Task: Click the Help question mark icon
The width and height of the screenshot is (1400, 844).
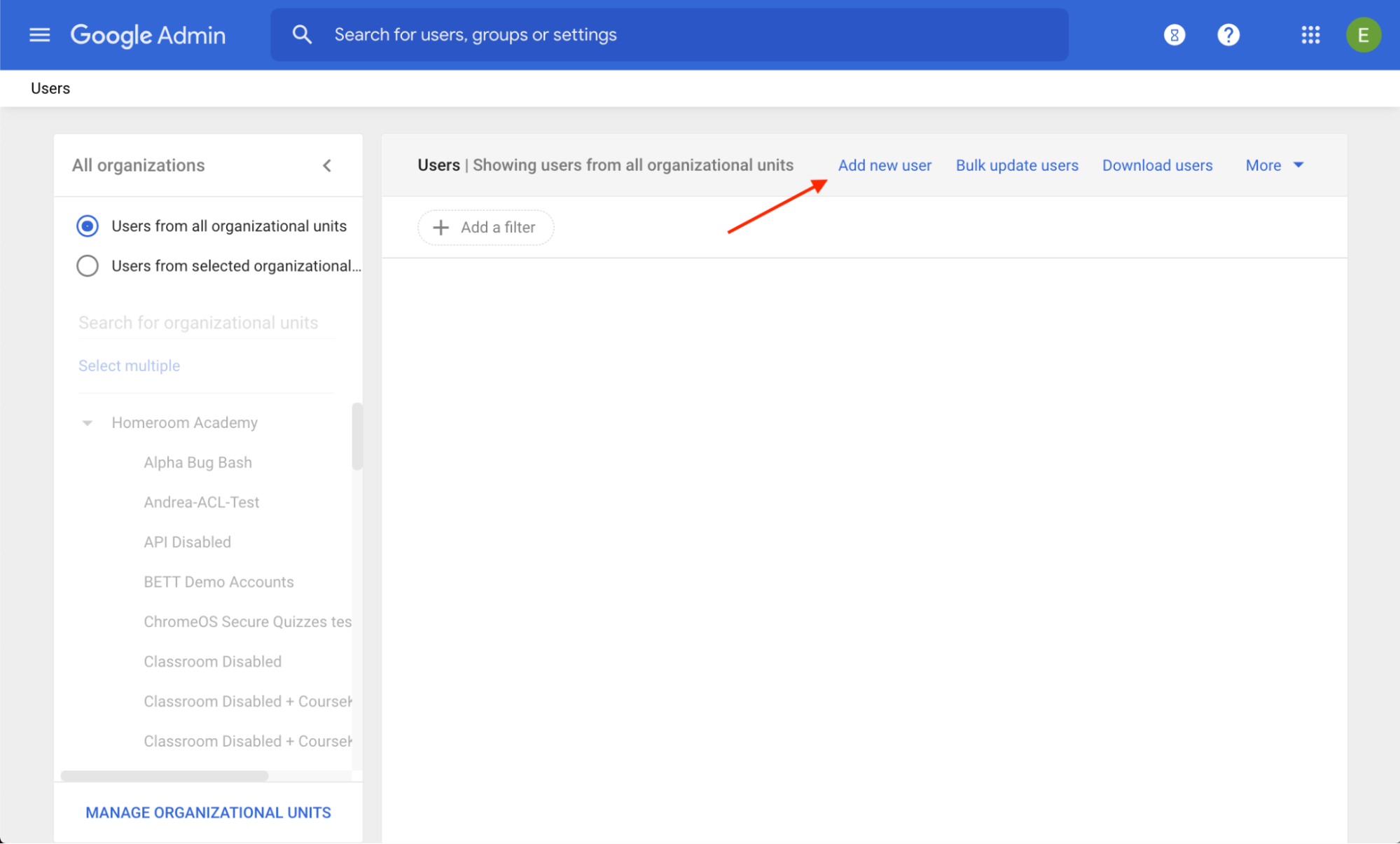Action: click(x=1228, y=34)
